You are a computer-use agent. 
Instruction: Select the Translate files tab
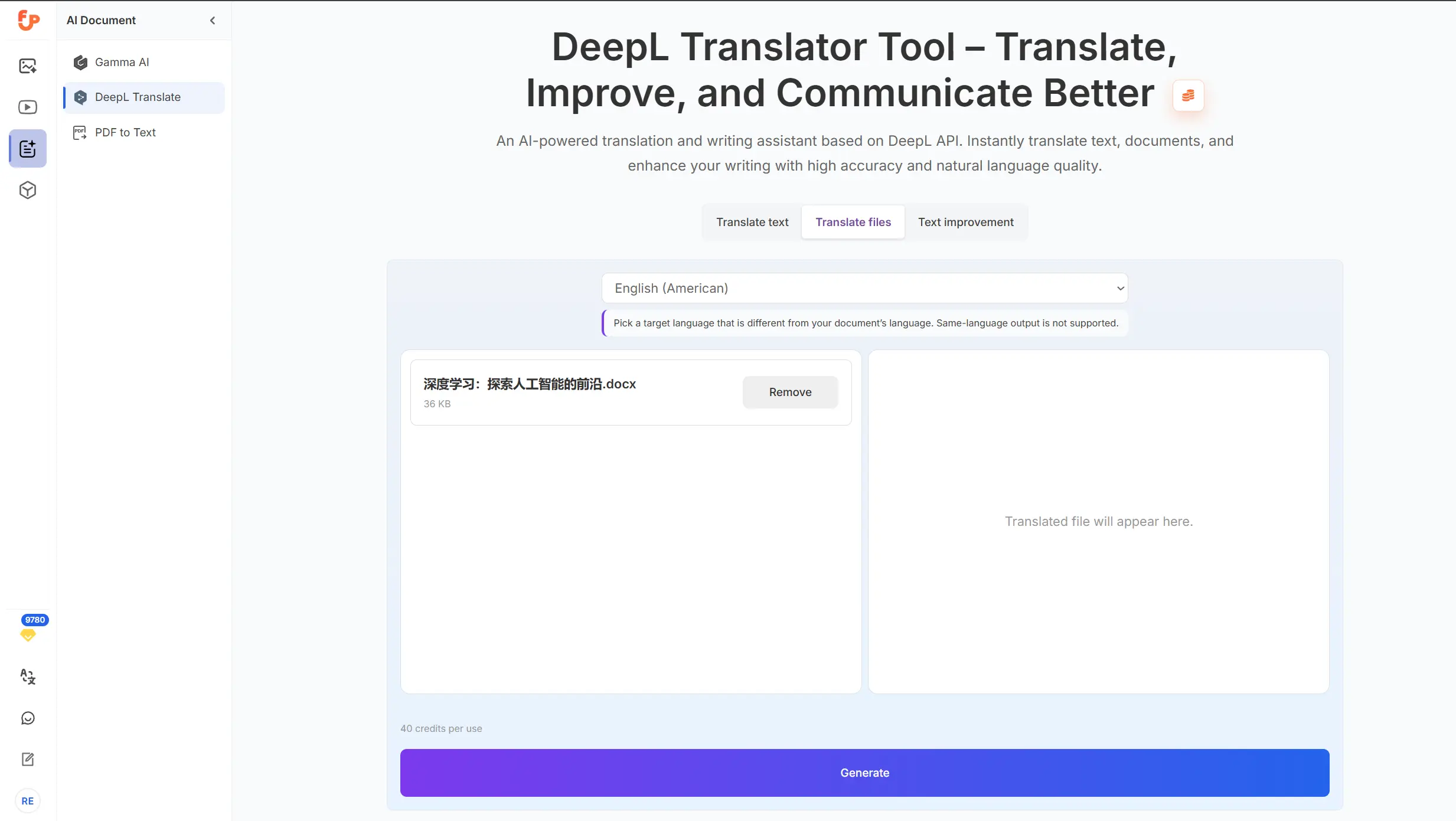[853, 222]
